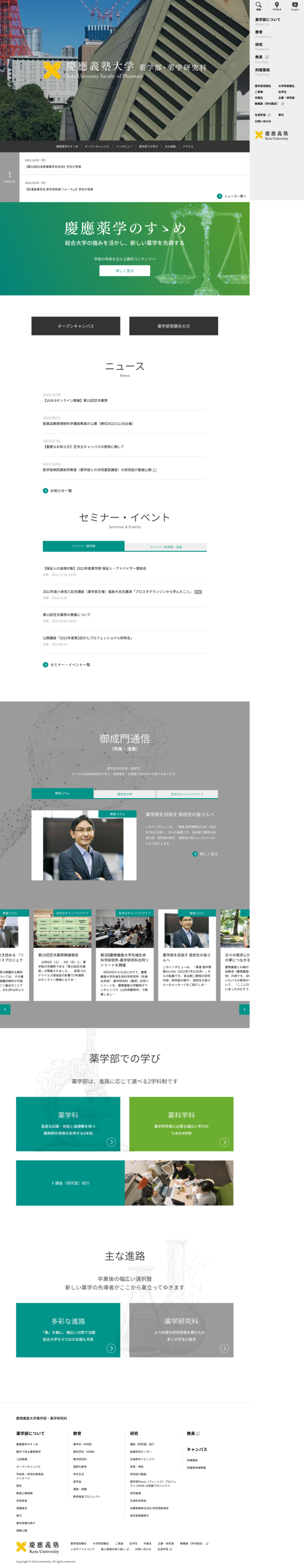Open 研究 Research in sidebar menu

[261, 46]
